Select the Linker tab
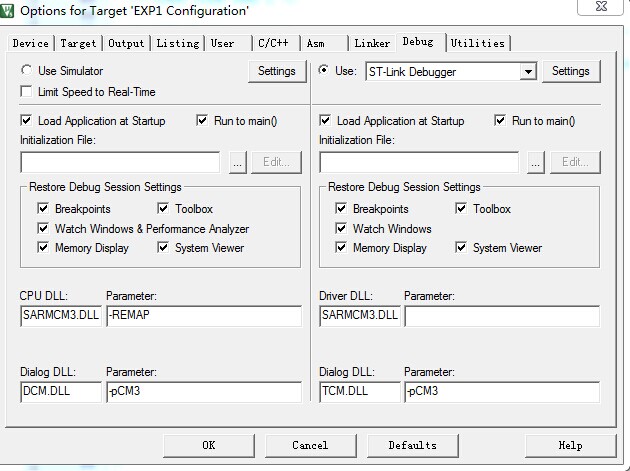 [x=372, y=43]
